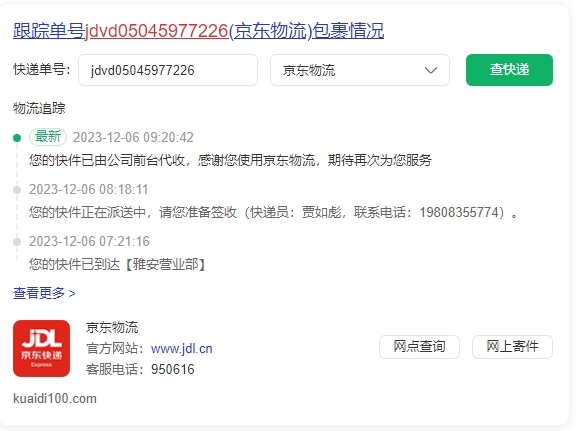
Task: Click courier phone number 19808355774
Action: pyautogui.click(x=459, y=212)
